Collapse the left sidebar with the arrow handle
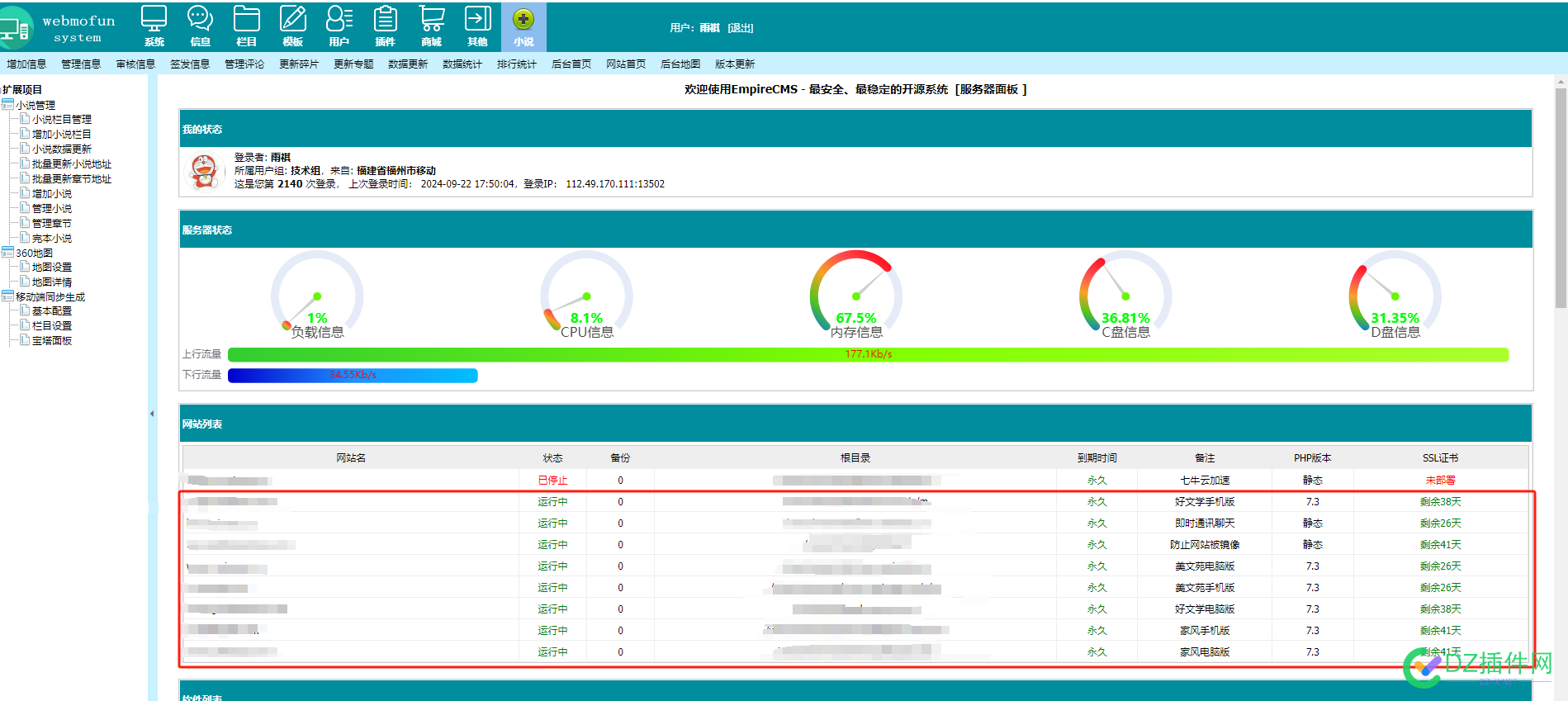1568x701 pixels. [152, 414]
